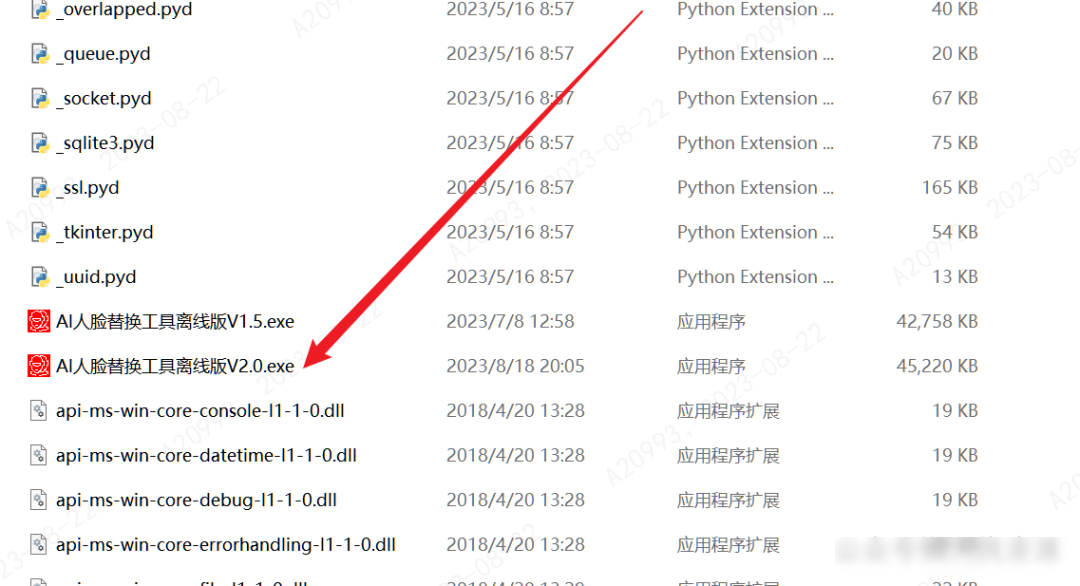
Task: Select AI人脸替换工具离线版V2.0.exe file name
Action: click(x=175, y=366)
